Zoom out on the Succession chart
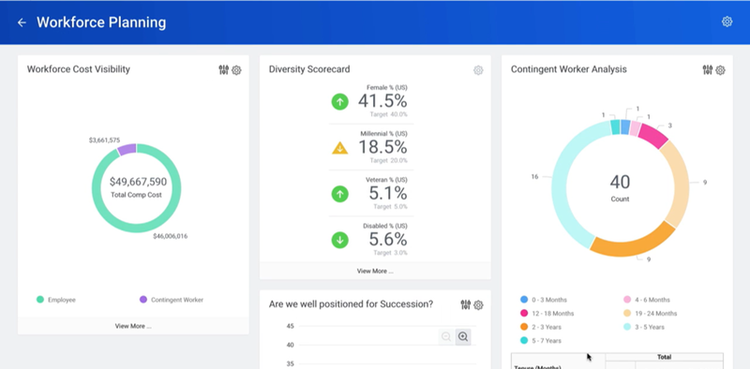 point(446,337)
